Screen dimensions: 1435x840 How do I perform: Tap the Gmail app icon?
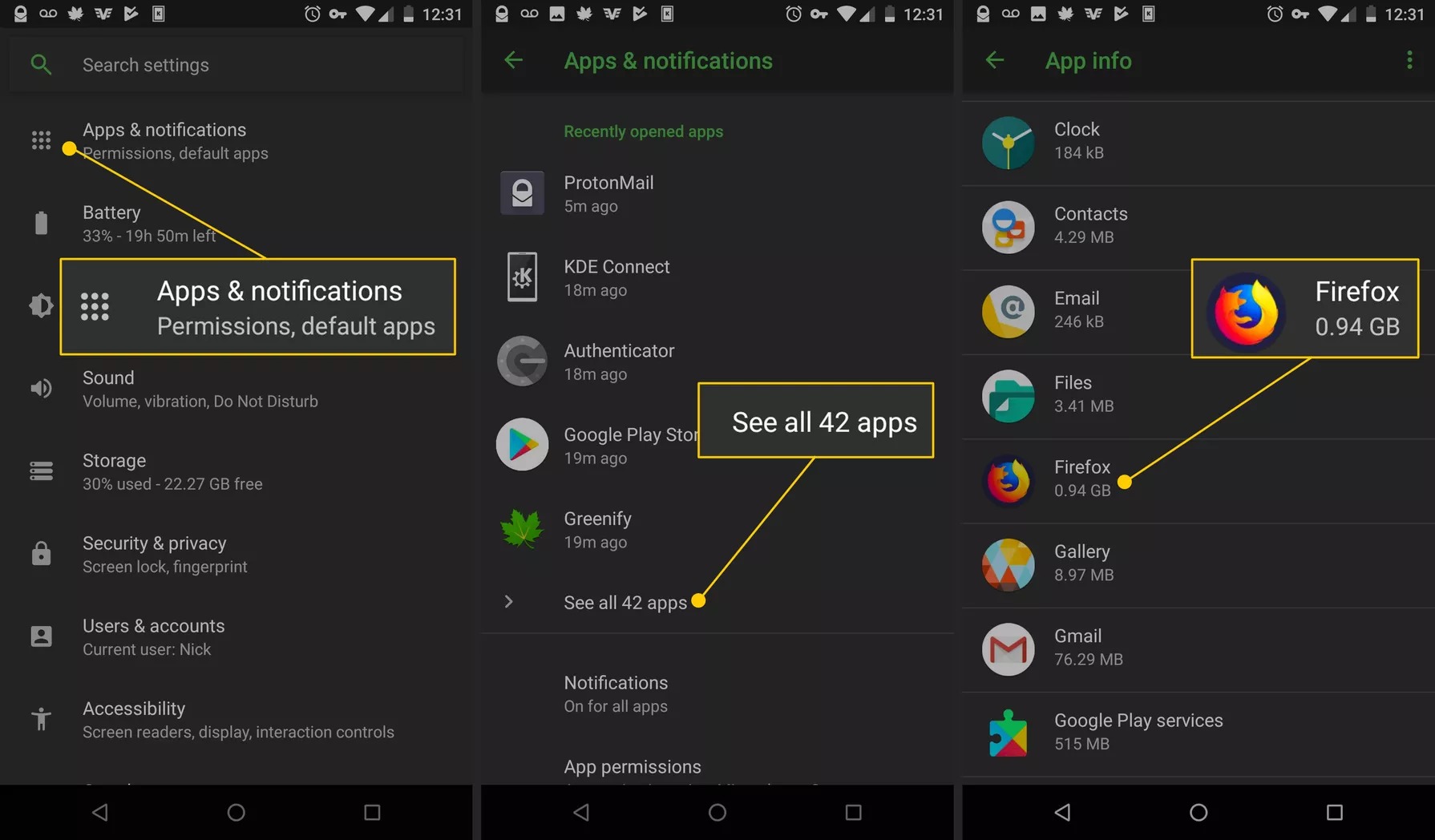coord(1008,649)
